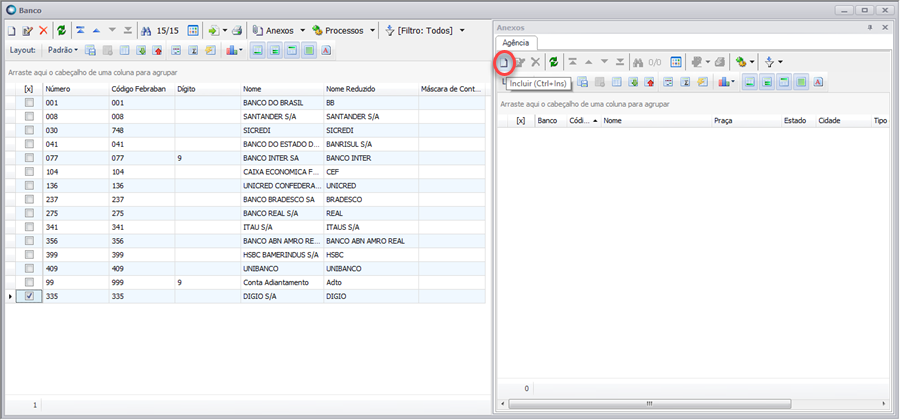Click the binoculars search icon next to 15/15
This screenshot has width=900, height=420.
[x=146, y=30]
